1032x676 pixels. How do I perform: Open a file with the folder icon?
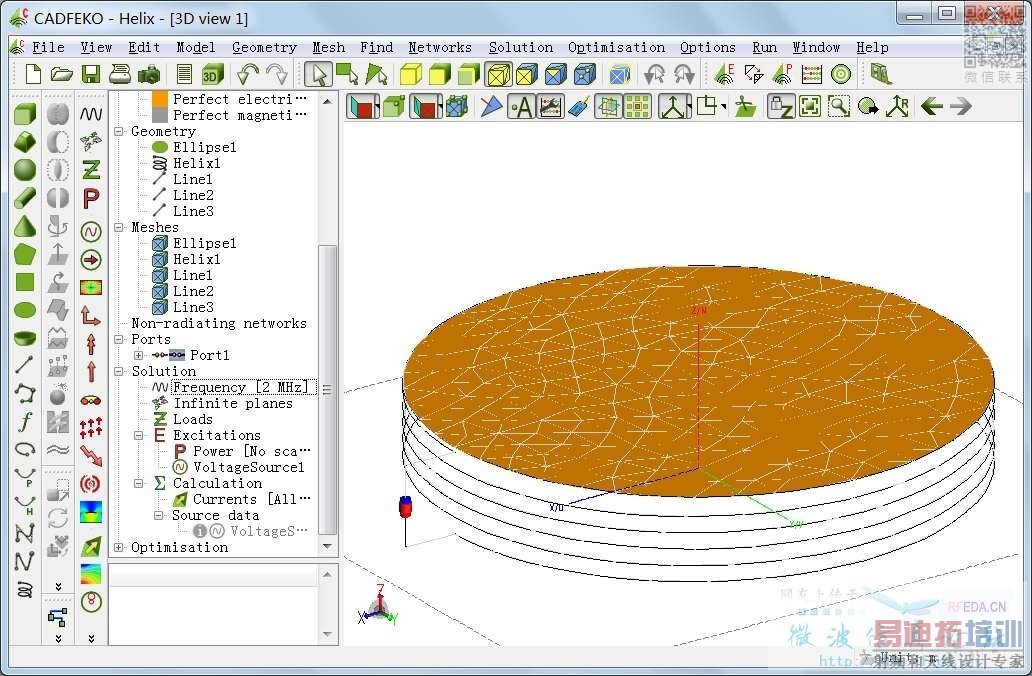61,74
